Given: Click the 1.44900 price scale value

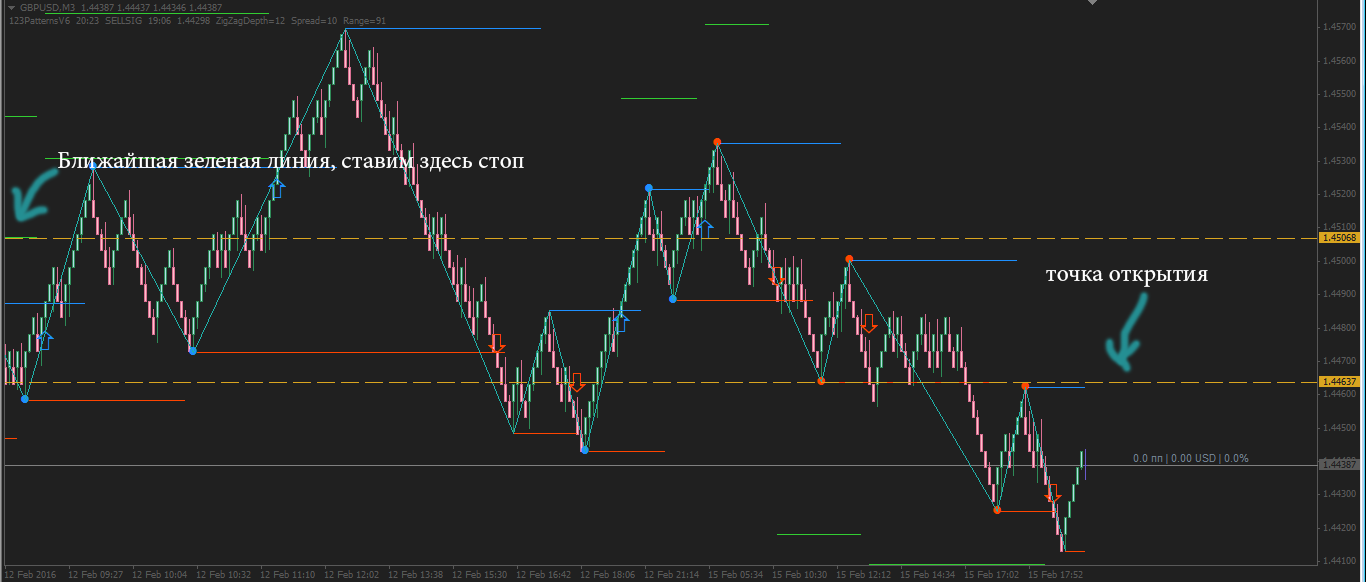Looking at the screenshot, I should (1339, 294).
